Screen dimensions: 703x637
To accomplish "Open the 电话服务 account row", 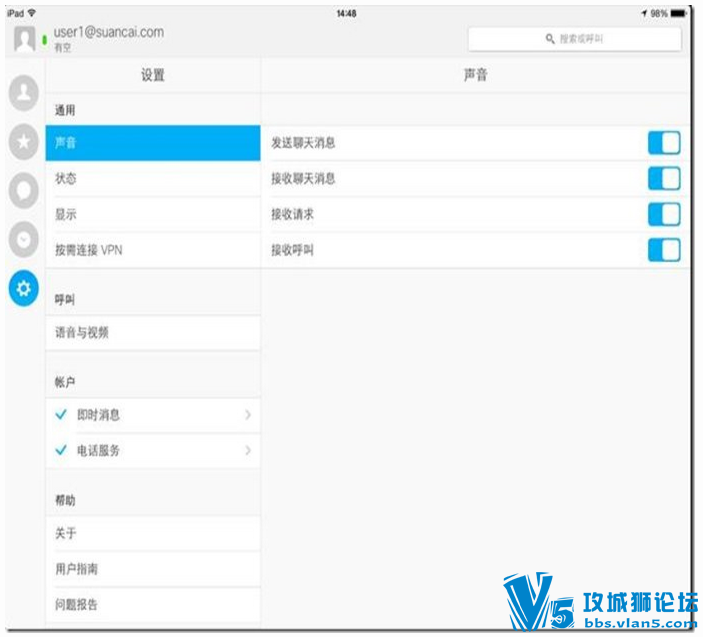I will (x=153, y=450).
